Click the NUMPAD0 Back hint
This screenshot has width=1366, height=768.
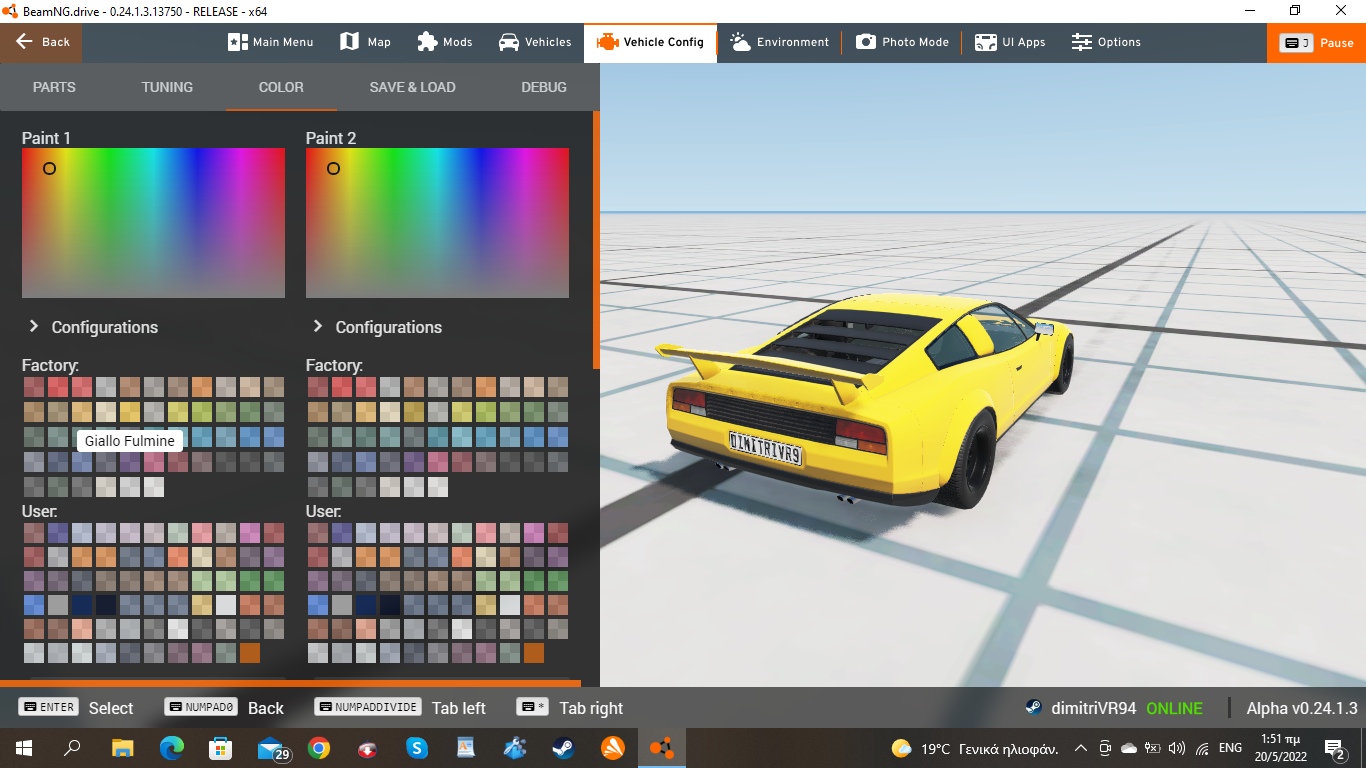pos(224,708)
